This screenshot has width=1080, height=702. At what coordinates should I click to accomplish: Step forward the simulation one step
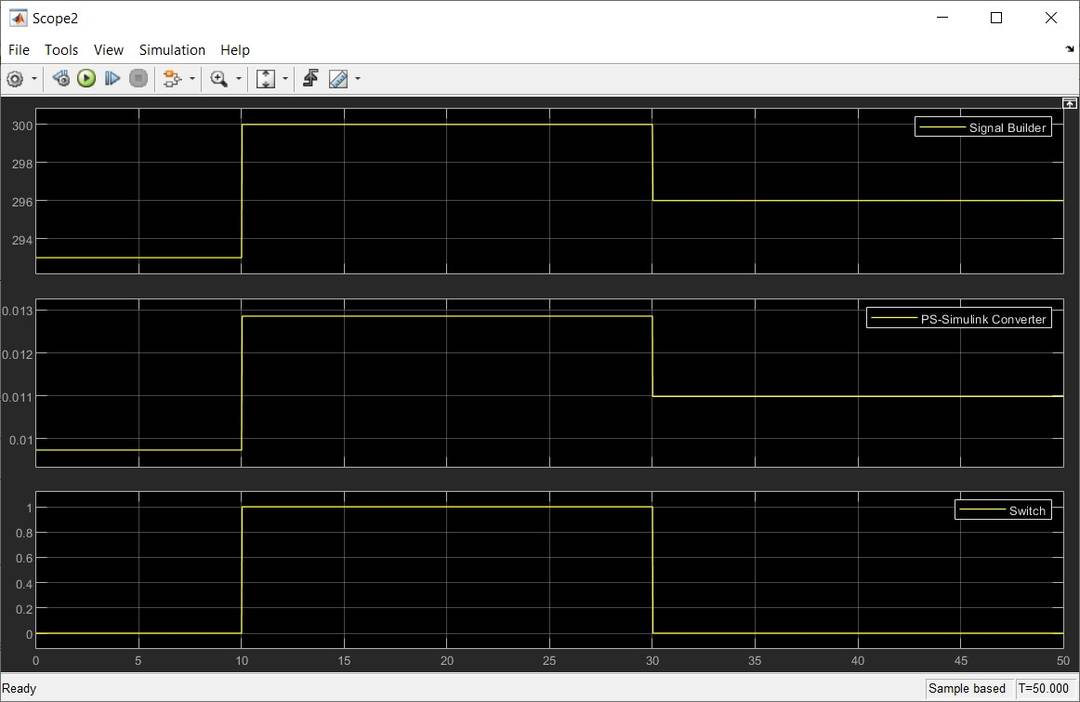click(x=112, y=78)
